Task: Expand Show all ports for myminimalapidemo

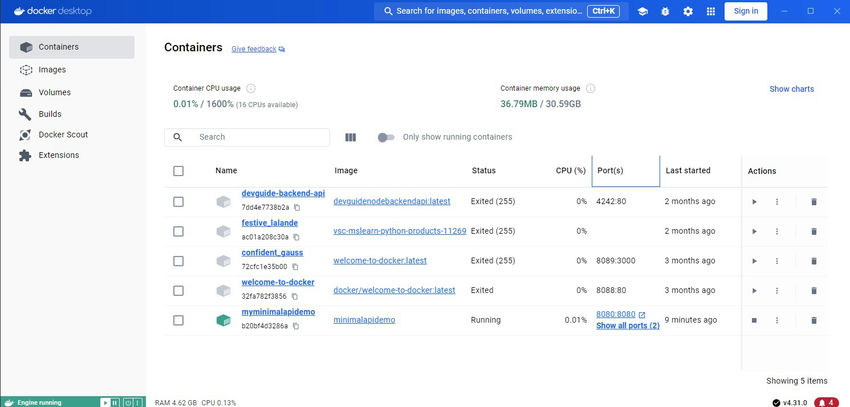Action: (x=627, y=326)
